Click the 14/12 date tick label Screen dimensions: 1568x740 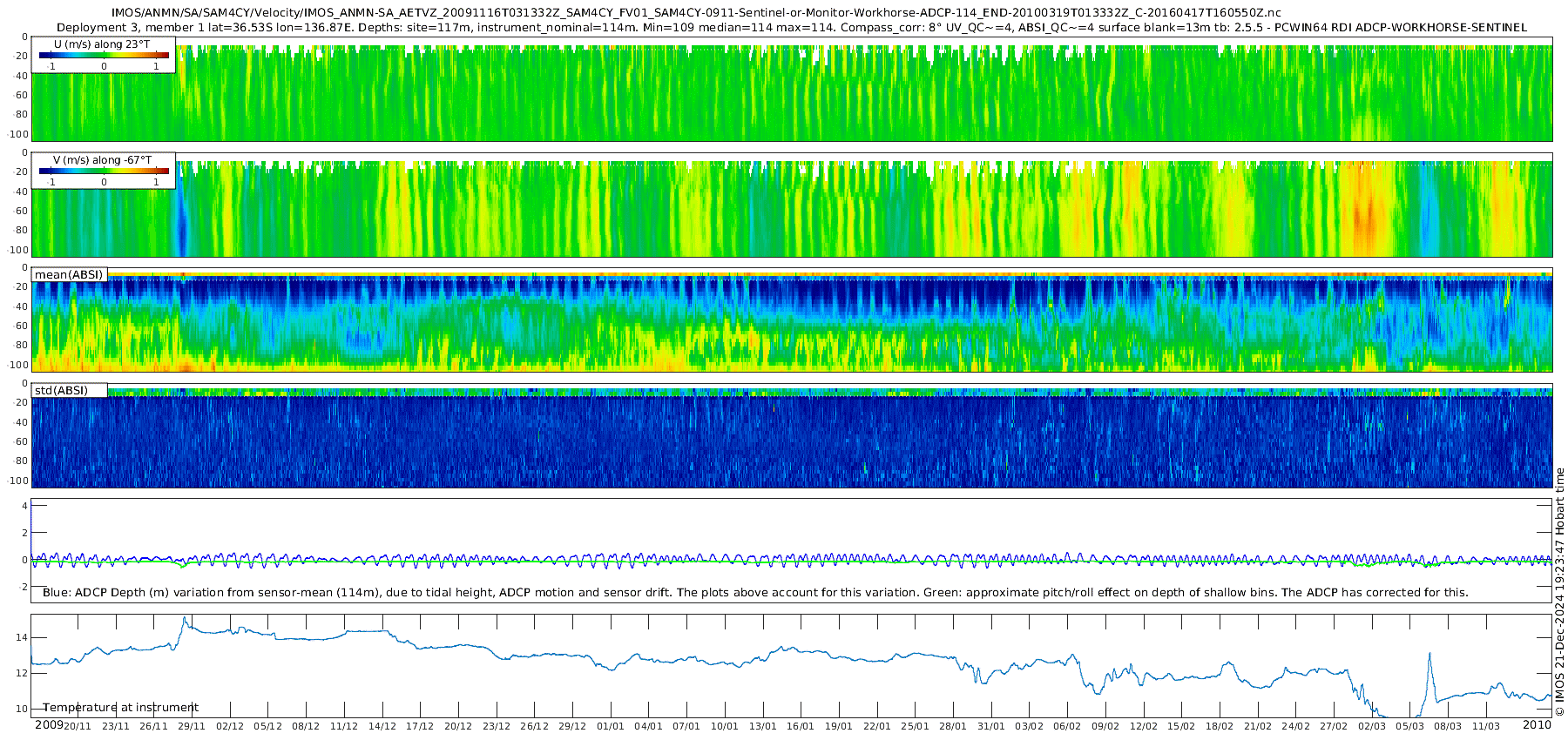(382, 727)
